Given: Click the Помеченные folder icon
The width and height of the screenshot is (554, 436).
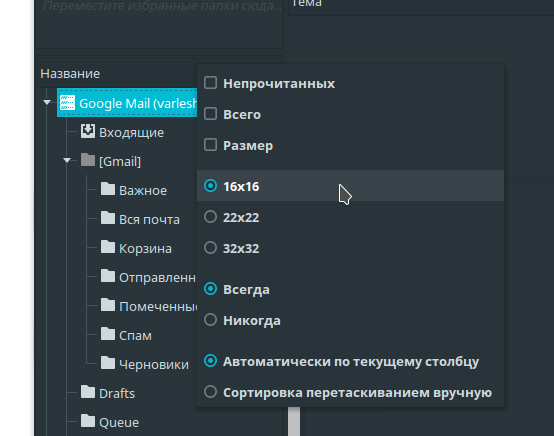Looking at the screenshot, I should click(x=108, y=305).
